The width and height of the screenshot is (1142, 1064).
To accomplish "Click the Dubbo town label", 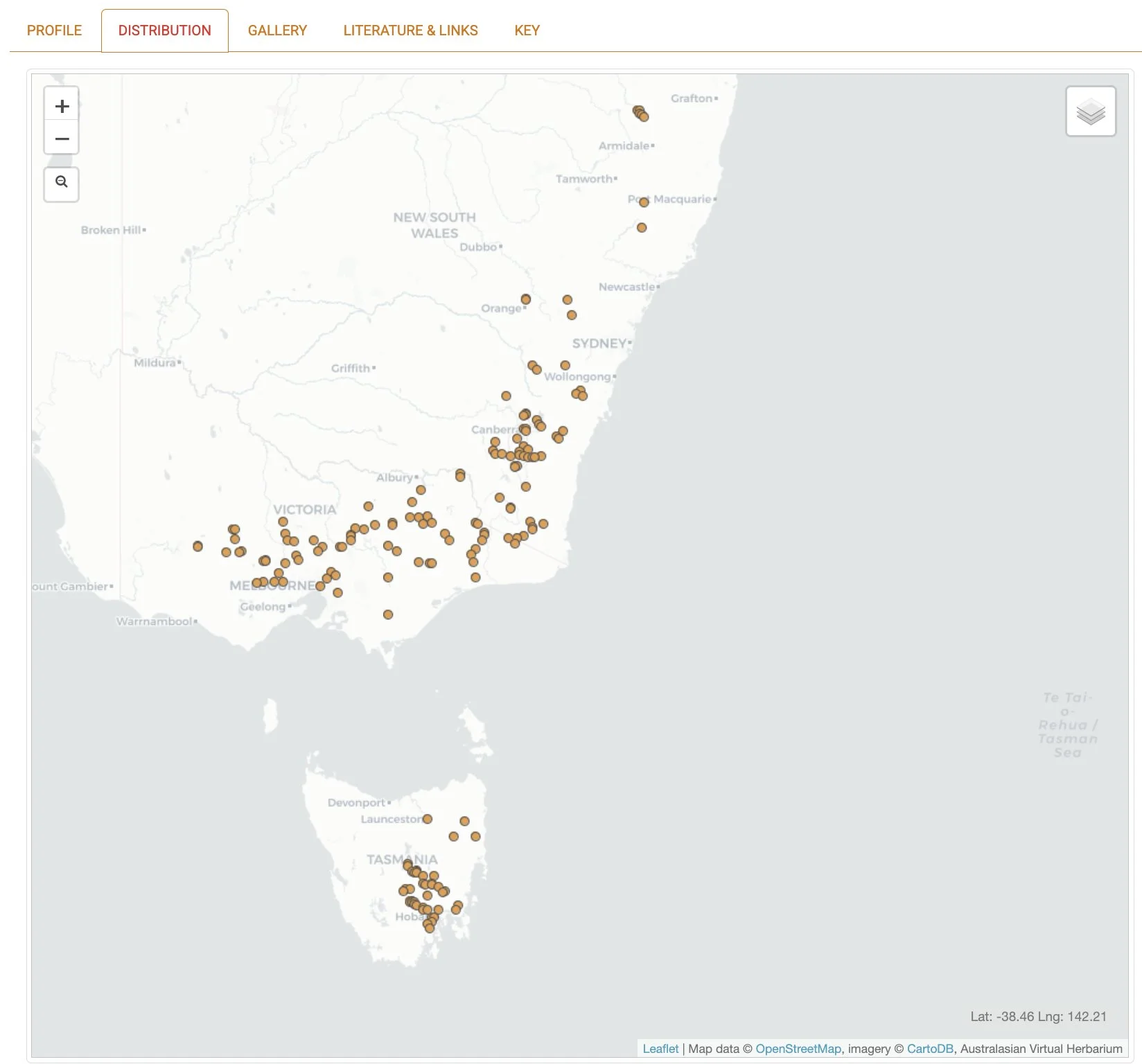I will click(478, 247).
